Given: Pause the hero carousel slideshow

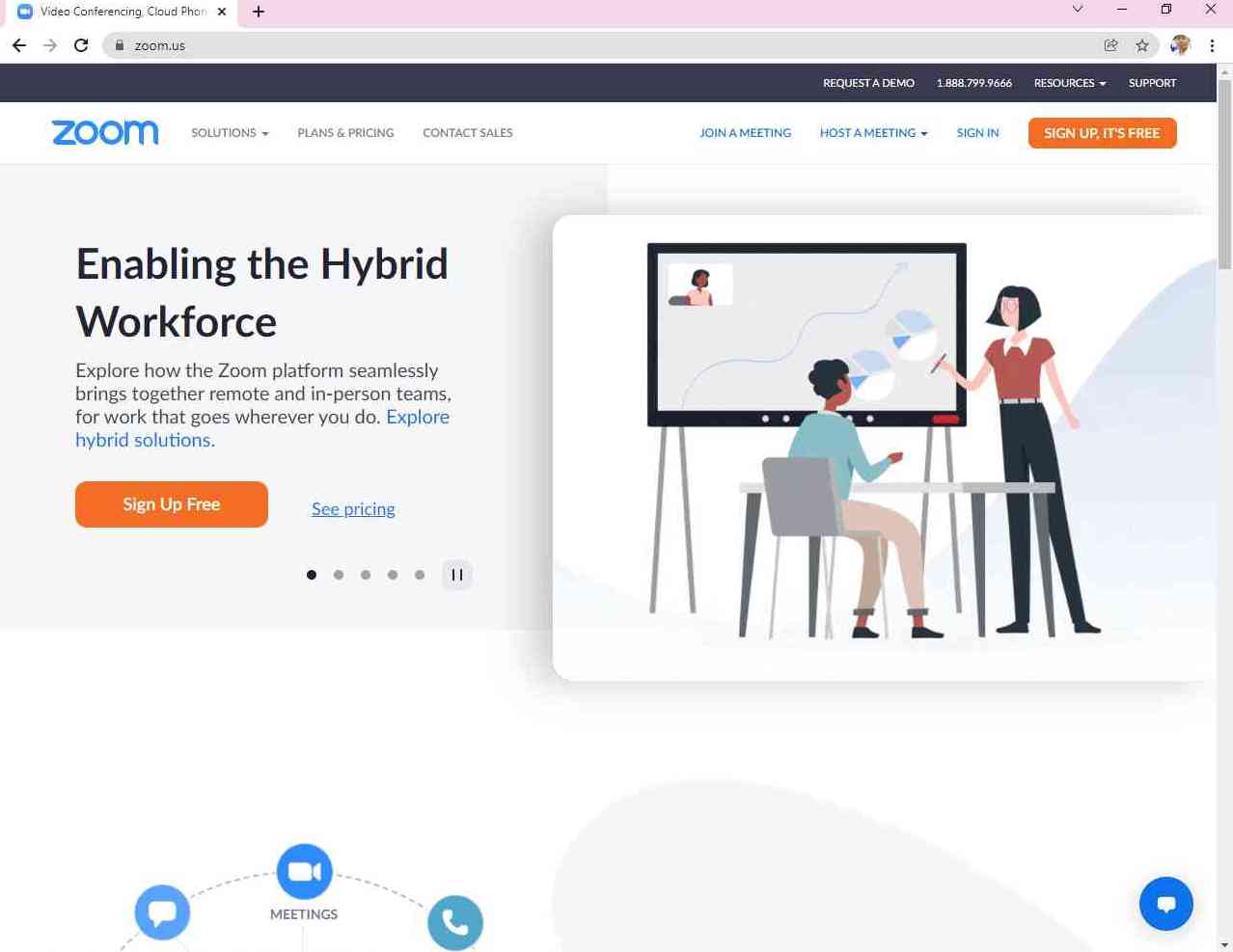Looking at the screenshot, I should tap(457, 575).
